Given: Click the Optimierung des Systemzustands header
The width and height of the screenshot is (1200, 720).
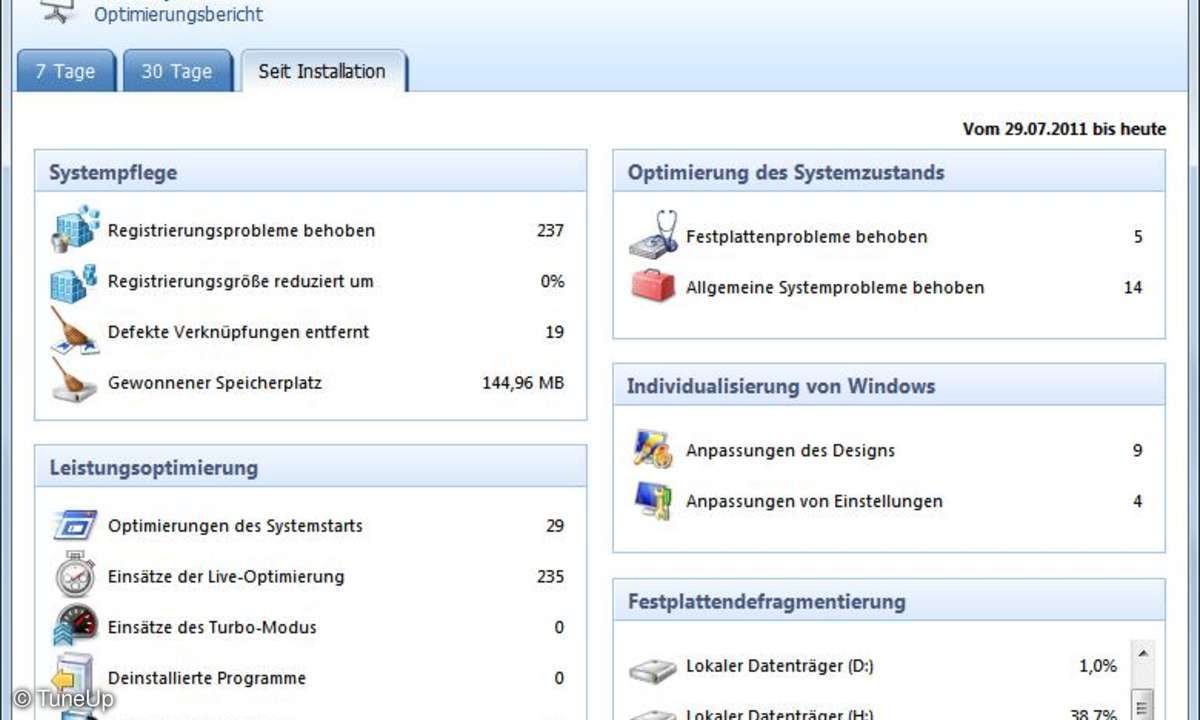Looking at the screenshot, I should [889, 172].
